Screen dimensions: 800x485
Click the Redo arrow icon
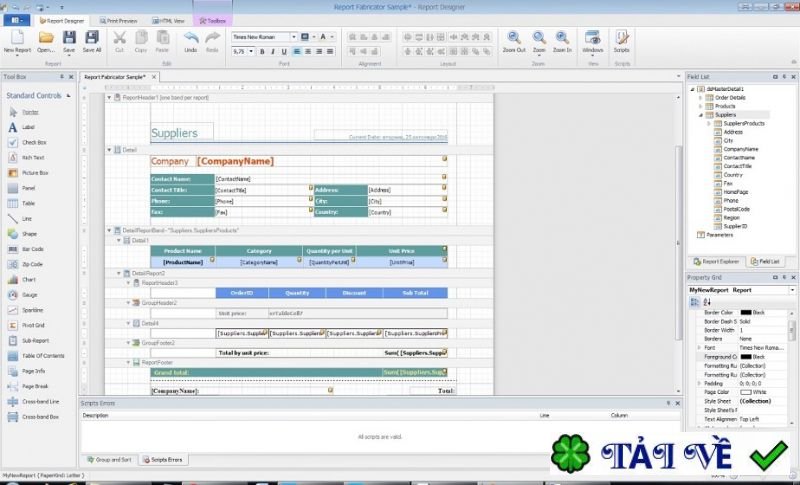coord(212,38)
